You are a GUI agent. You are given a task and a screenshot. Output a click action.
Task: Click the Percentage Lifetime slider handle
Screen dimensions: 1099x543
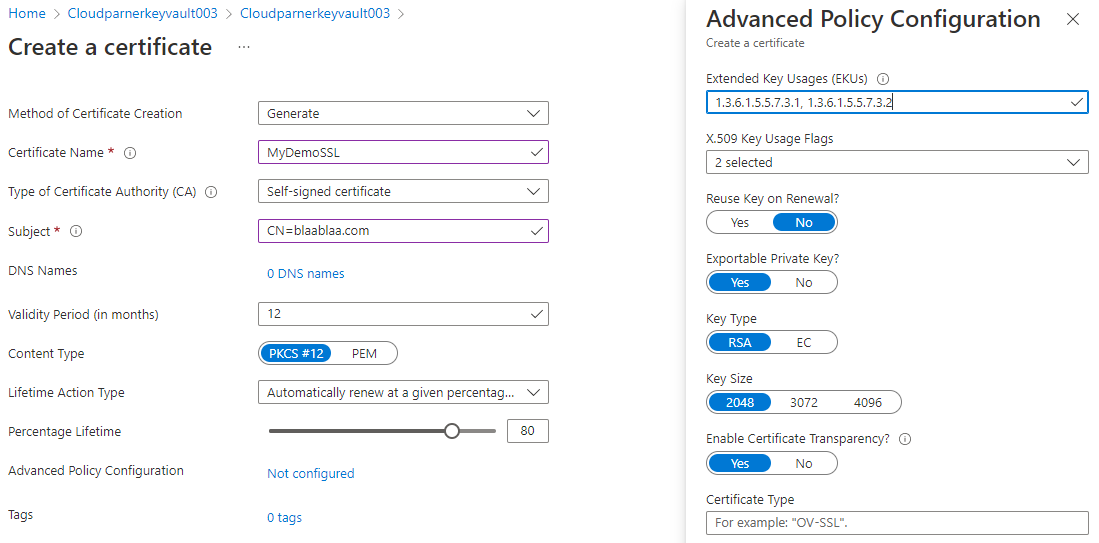452,431
